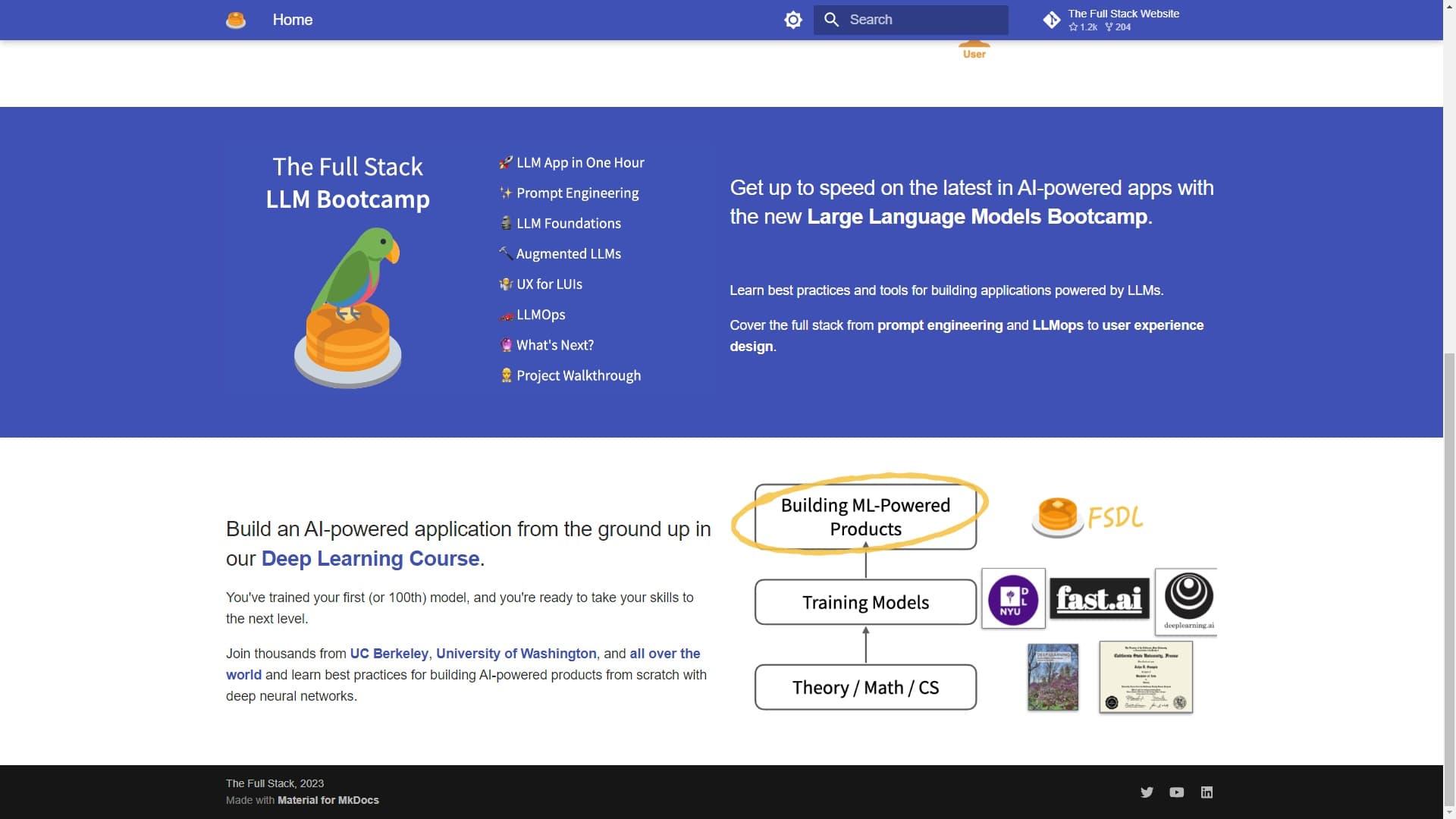The height and width of the screenshot is (819, 1456).
Task: Open the YouTube footer icon
Action: click(x=1177, y=792)
